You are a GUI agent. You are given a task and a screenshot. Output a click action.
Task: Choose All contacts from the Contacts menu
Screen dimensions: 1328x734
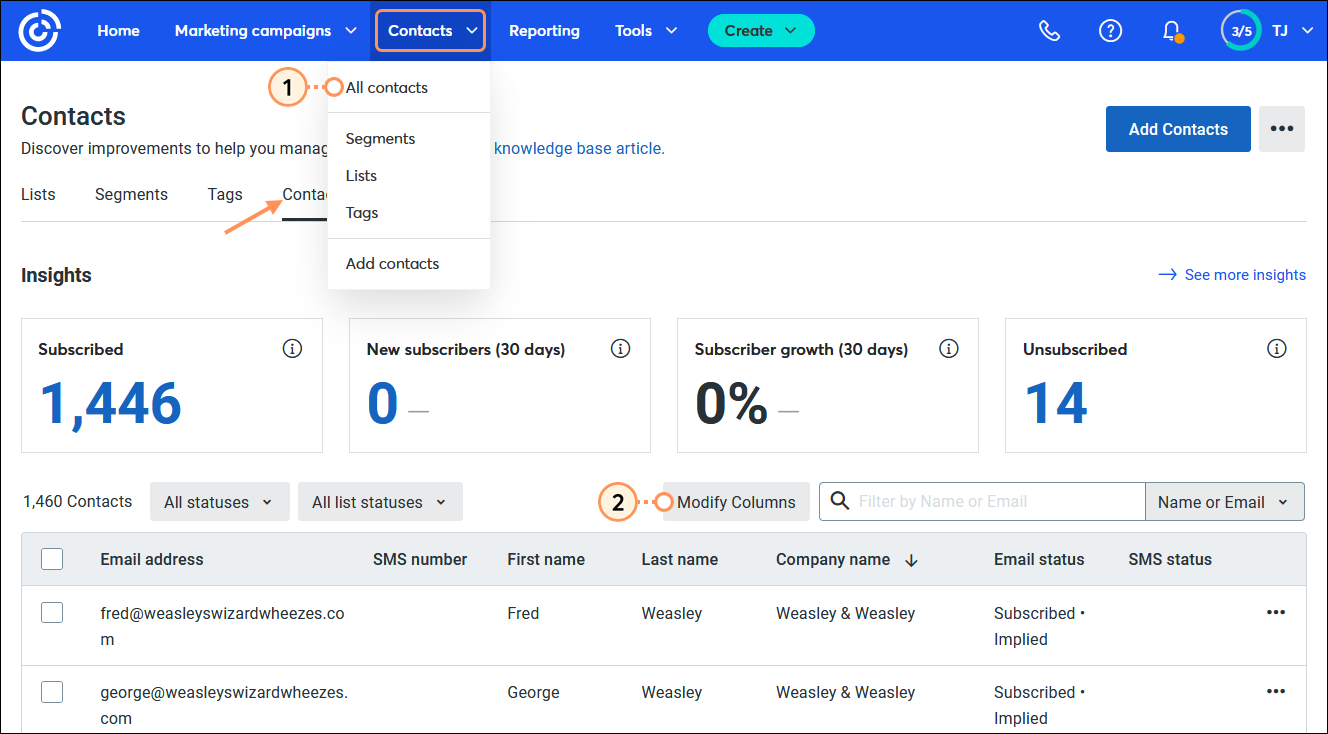pyautogui.click(x=387, y=88)
